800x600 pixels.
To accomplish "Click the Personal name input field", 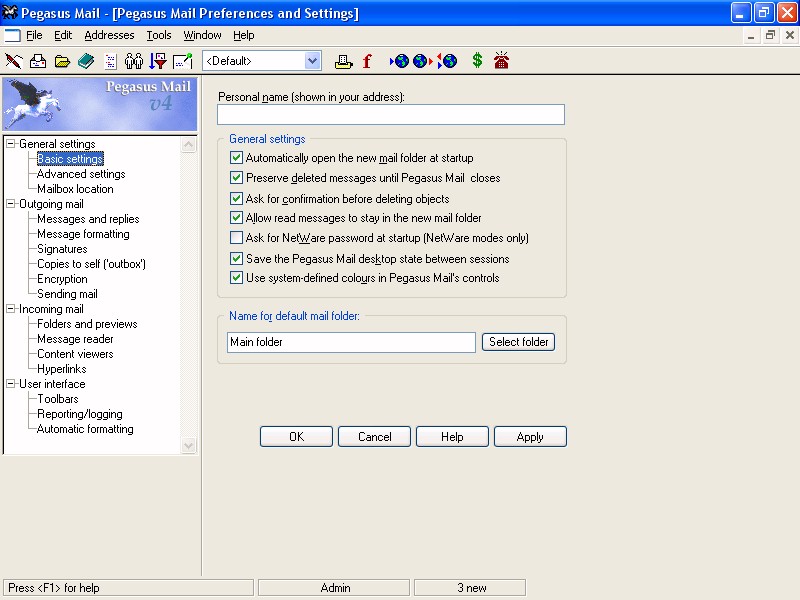I will [391, 114].
